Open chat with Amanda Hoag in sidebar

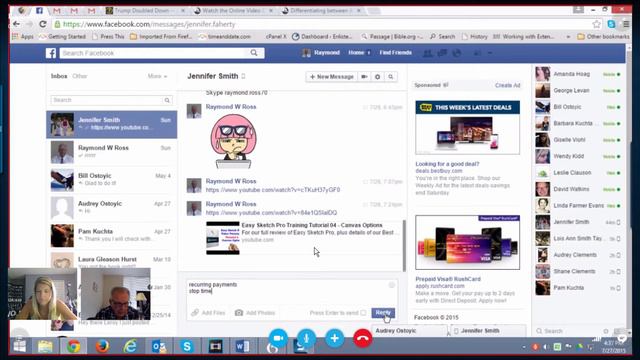[578, 74]
